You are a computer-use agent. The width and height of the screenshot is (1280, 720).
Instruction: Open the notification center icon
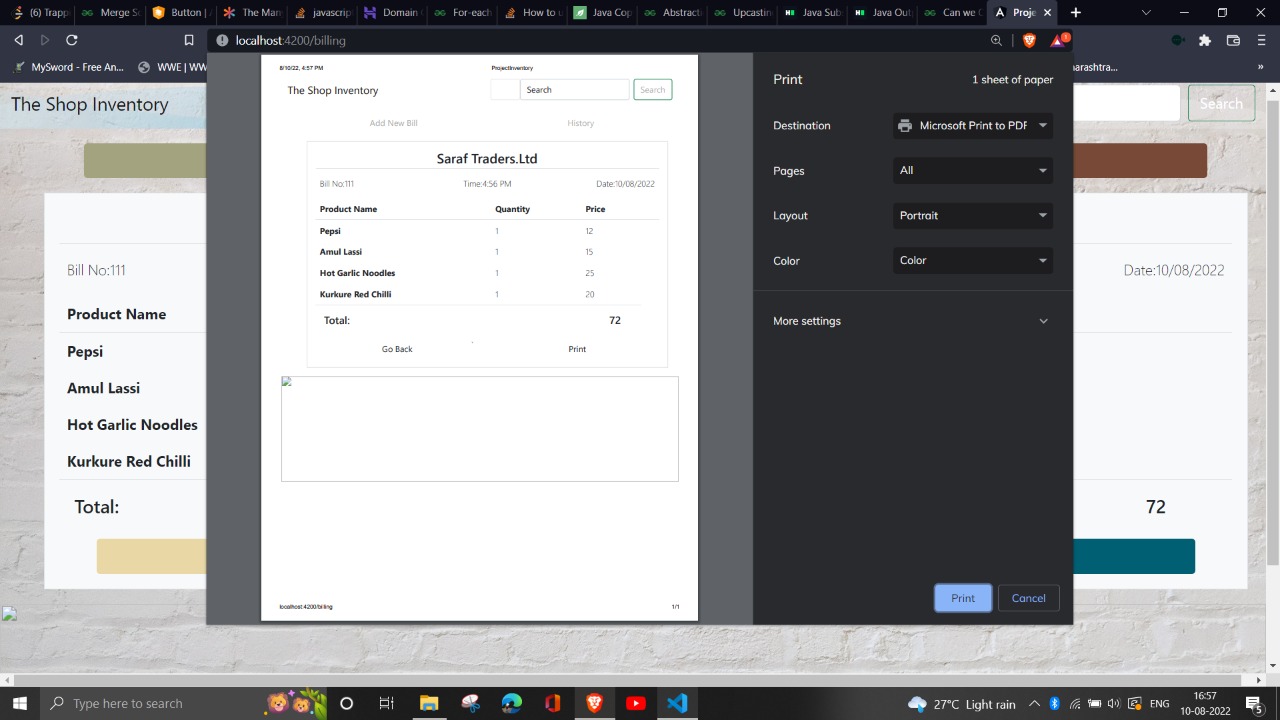click(1253, 703)
